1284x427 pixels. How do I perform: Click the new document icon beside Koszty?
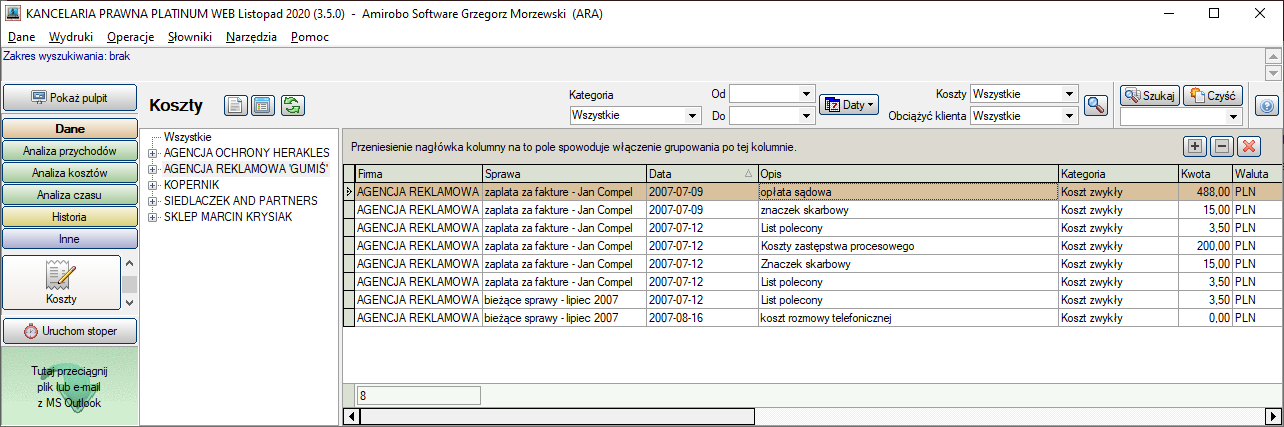pos(235,105)
